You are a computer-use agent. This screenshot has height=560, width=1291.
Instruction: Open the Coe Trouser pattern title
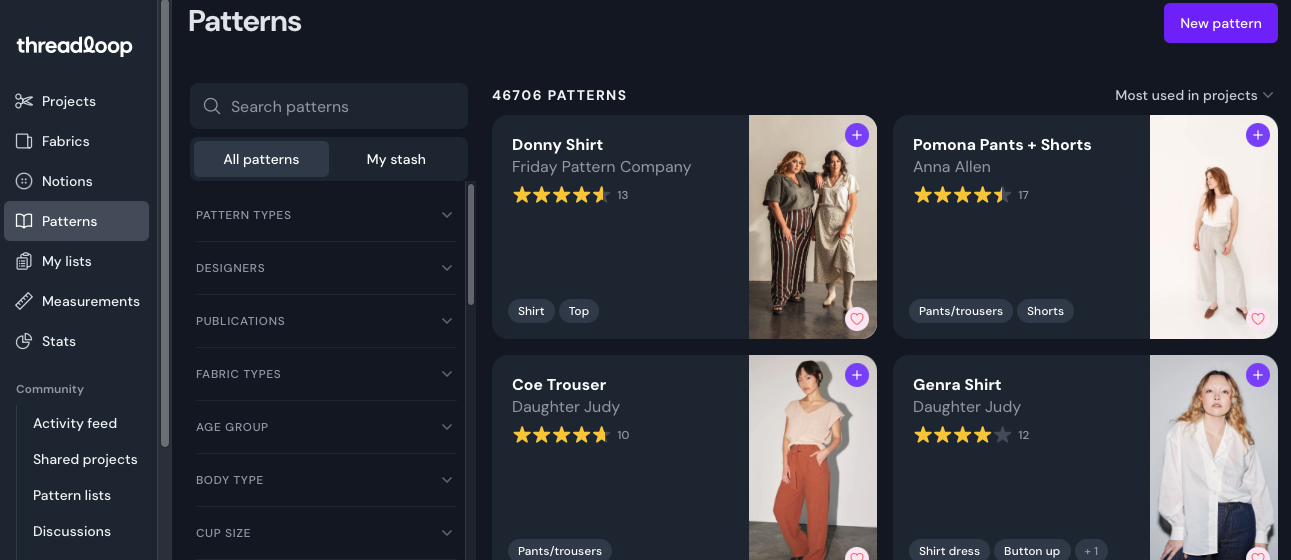[559, 385]
